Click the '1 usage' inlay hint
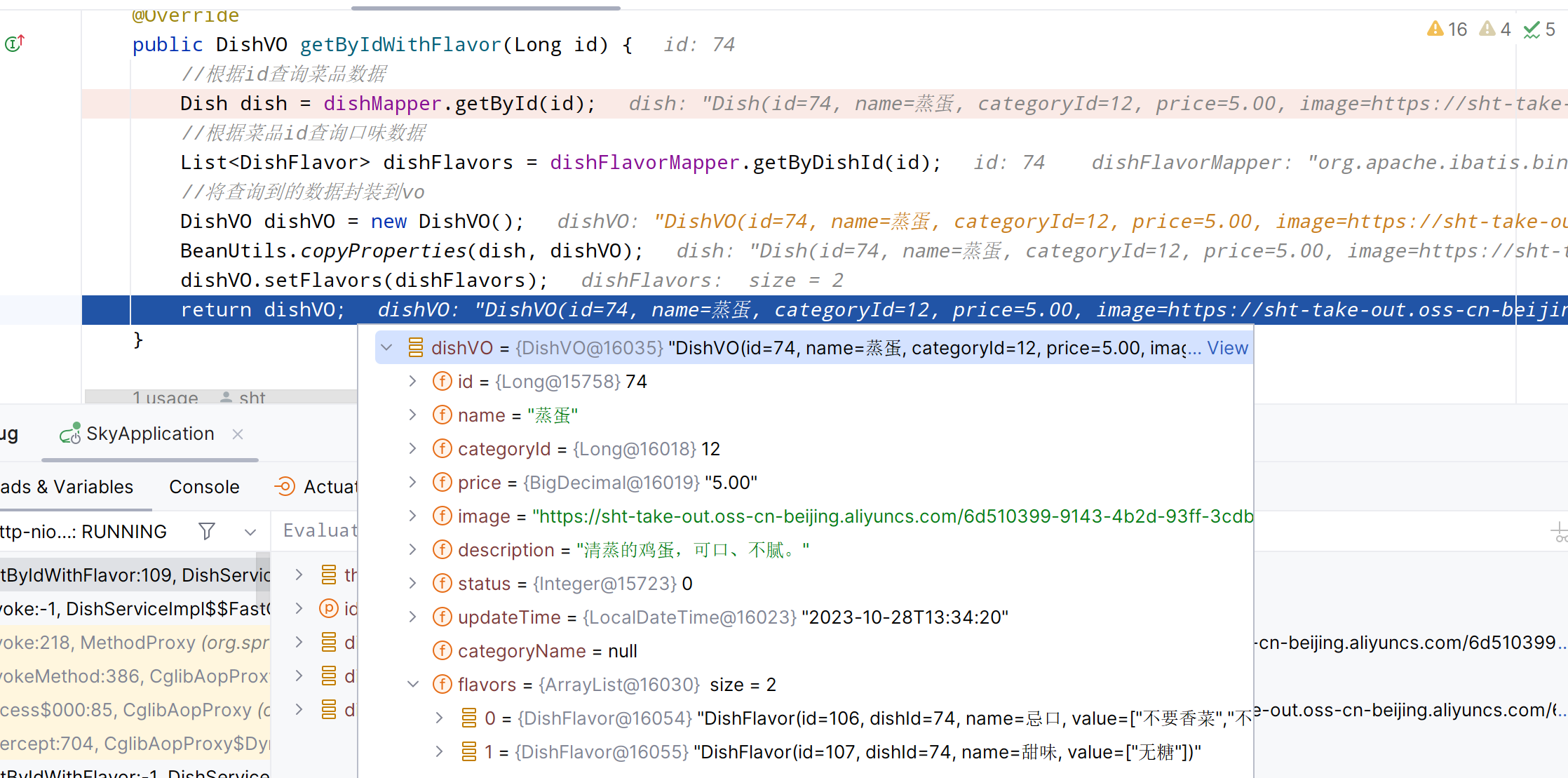This screenshot has width=1568, height=778. click(165, 397)
